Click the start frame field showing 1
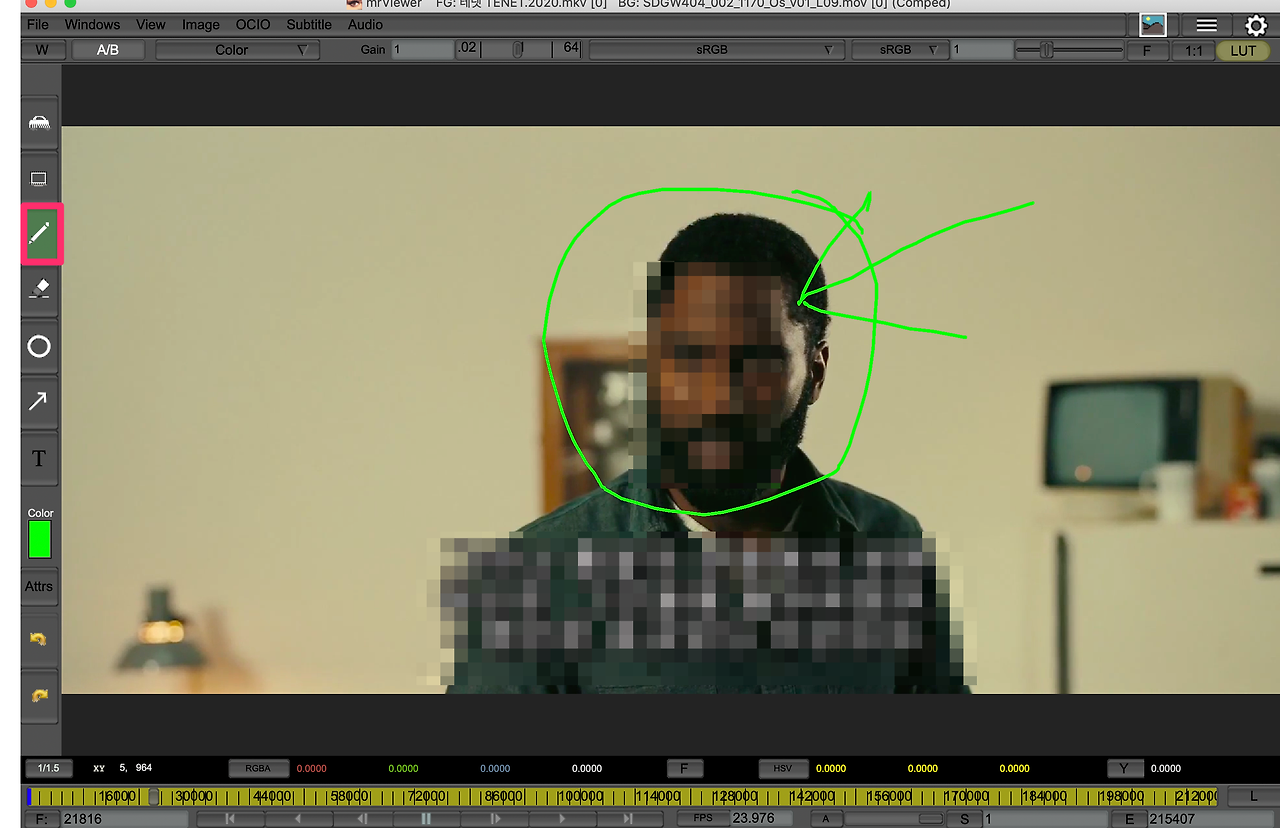Viewport: 1280px width, 828px height. [x=1046, y=819]
